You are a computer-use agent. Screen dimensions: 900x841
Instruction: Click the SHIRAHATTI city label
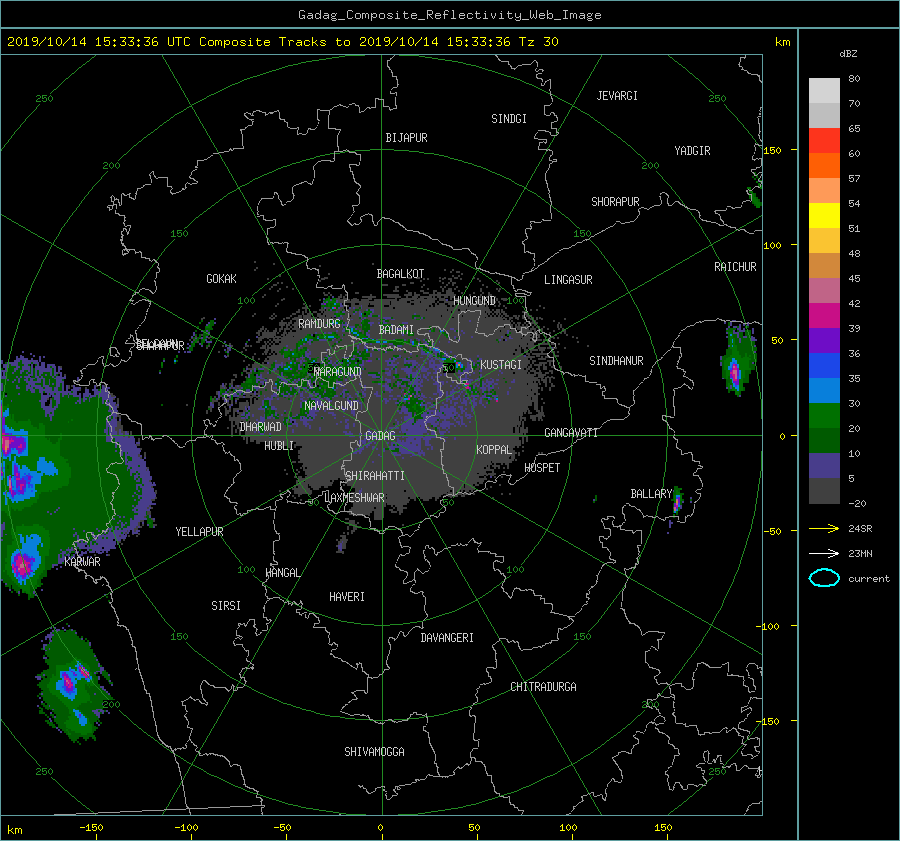pos(375,476)
